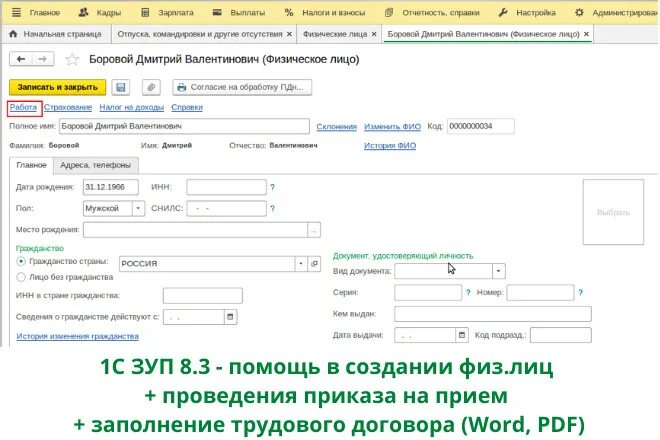The image size is (660, 440).
Task: Click the ИНН input field
Action: (226, 187)
